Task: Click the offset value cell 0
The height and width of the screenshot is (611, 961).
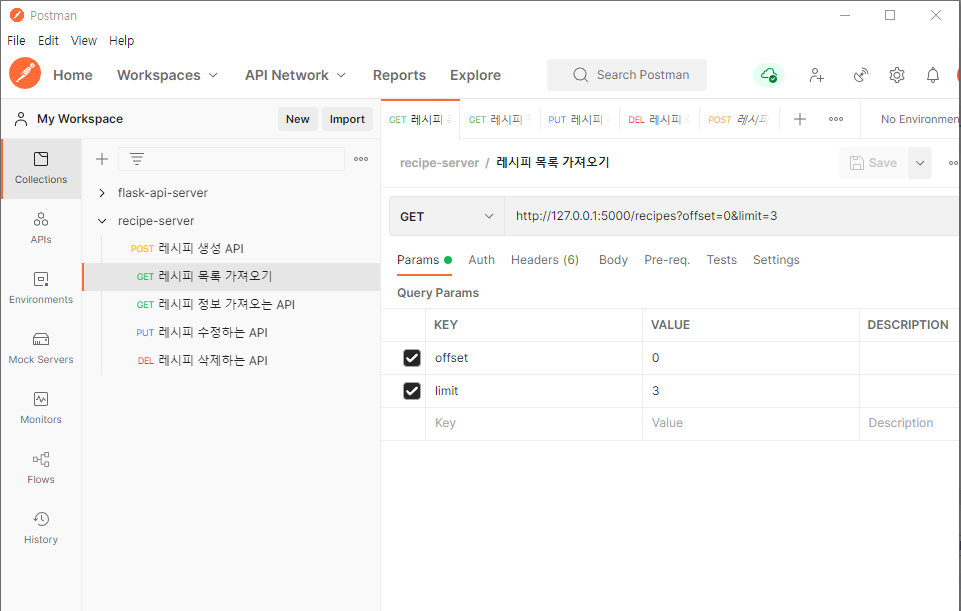Action: (x=750, y=358)
